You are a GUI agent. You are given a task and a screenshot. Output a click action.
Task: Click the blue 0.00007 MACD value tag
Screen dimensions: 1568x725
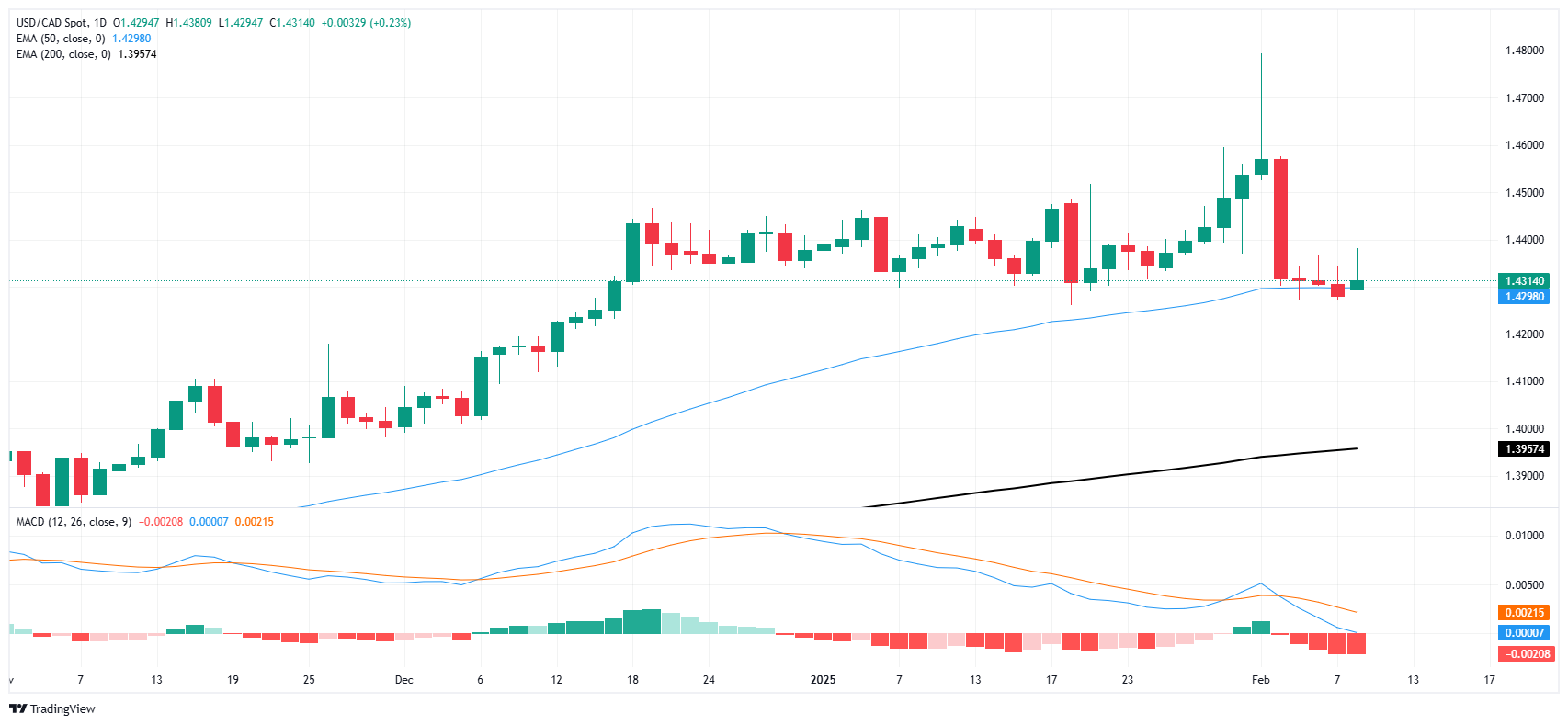coord(1523,633)
